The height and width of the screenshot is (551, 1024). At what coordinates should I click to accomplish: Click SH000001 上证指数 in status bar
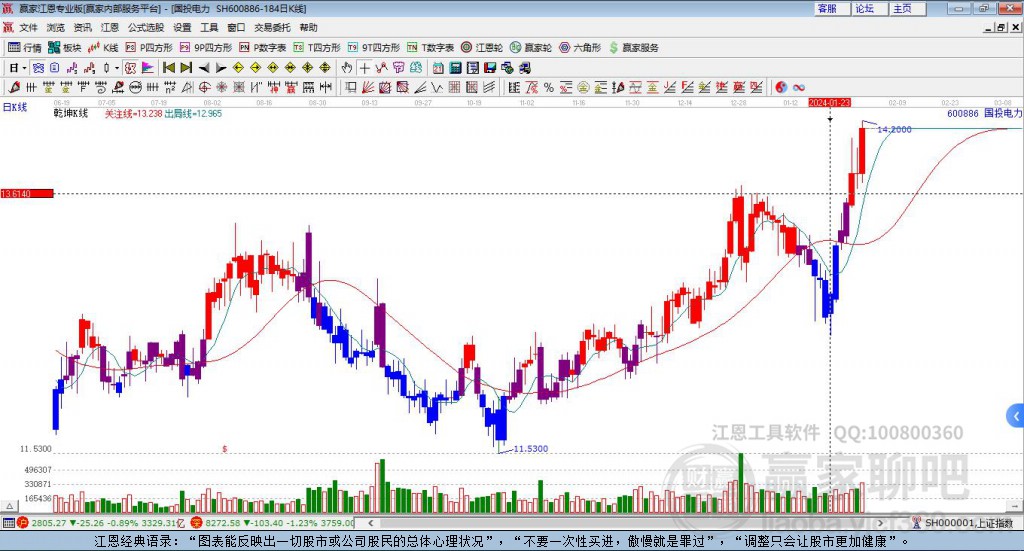(x=968, y=523)
